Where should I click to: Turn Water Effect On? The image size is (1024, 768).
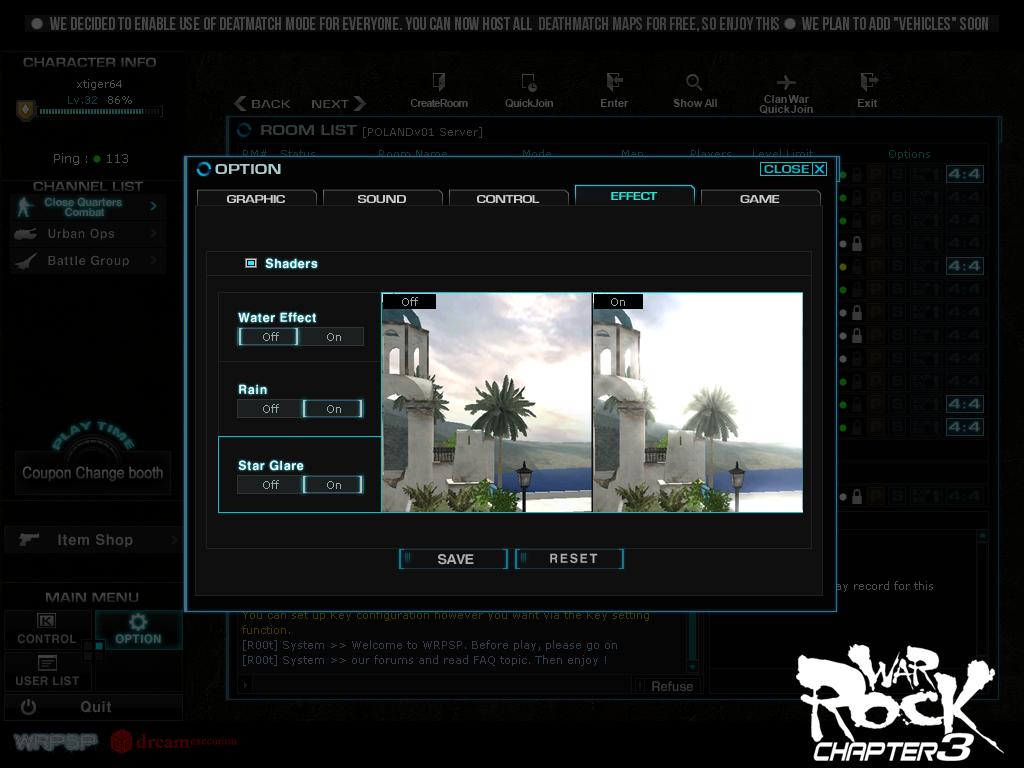(x=333, y=337)
